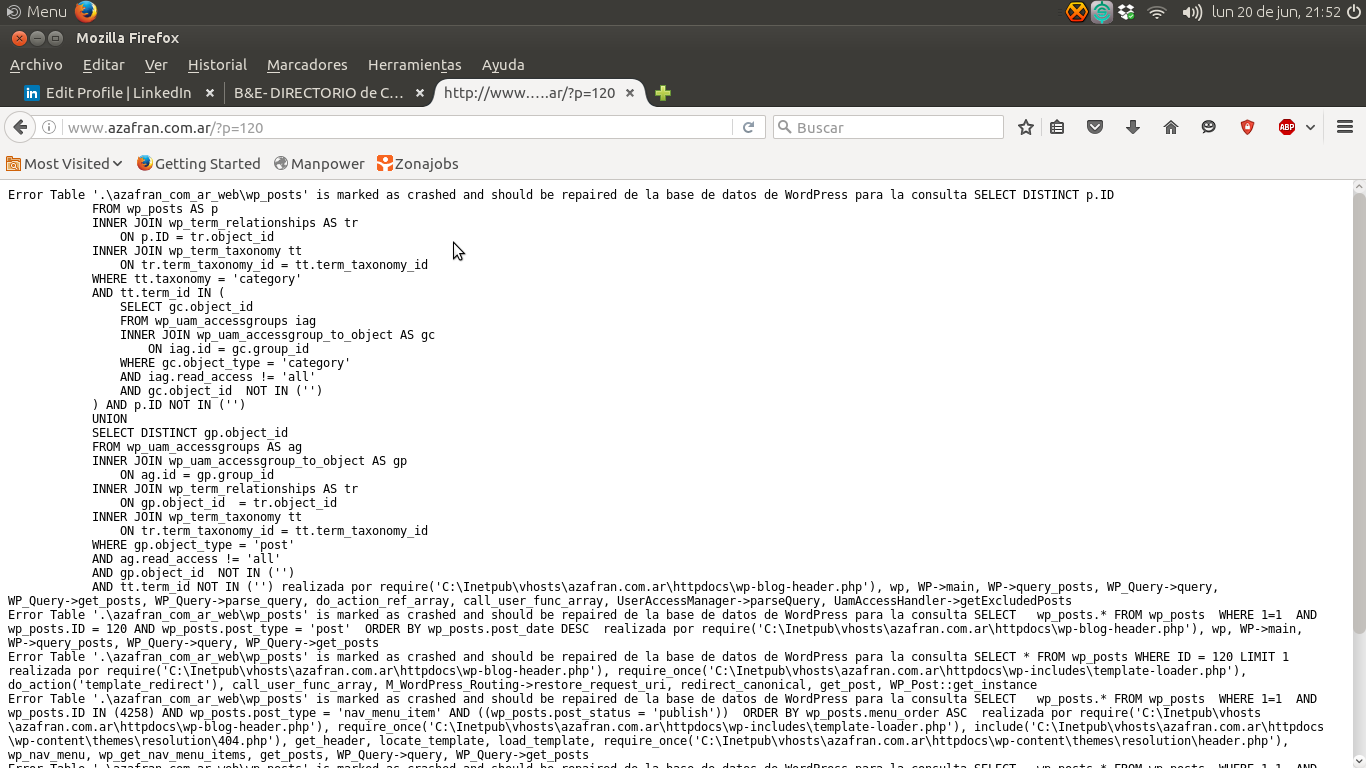
Task: Open the Manpower bookmark
Action: tap(319, 163)
